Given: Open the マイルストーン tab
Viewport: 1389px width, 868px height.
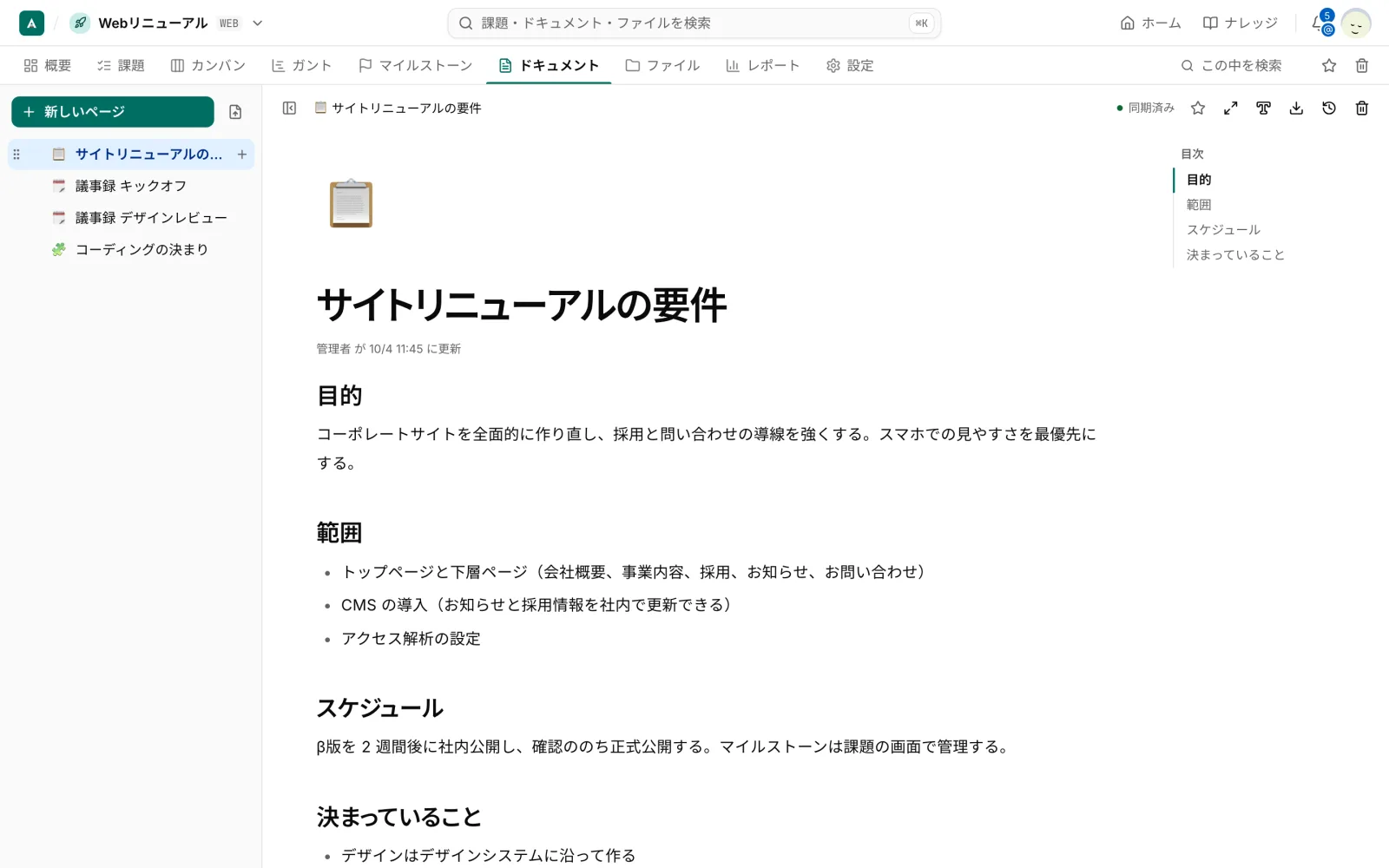Looking at the screenshot, I should point(415,65).
